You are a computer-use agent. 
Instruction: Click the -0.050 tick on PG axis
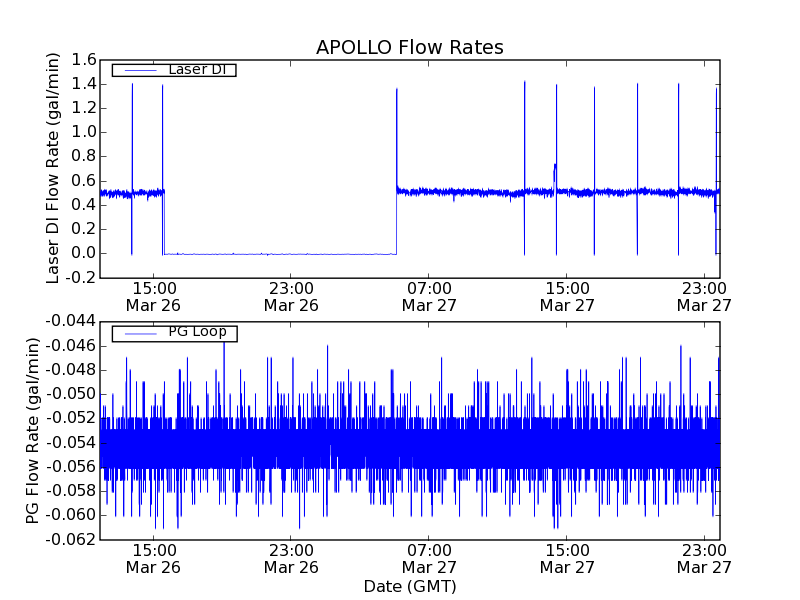click(71, 394)
